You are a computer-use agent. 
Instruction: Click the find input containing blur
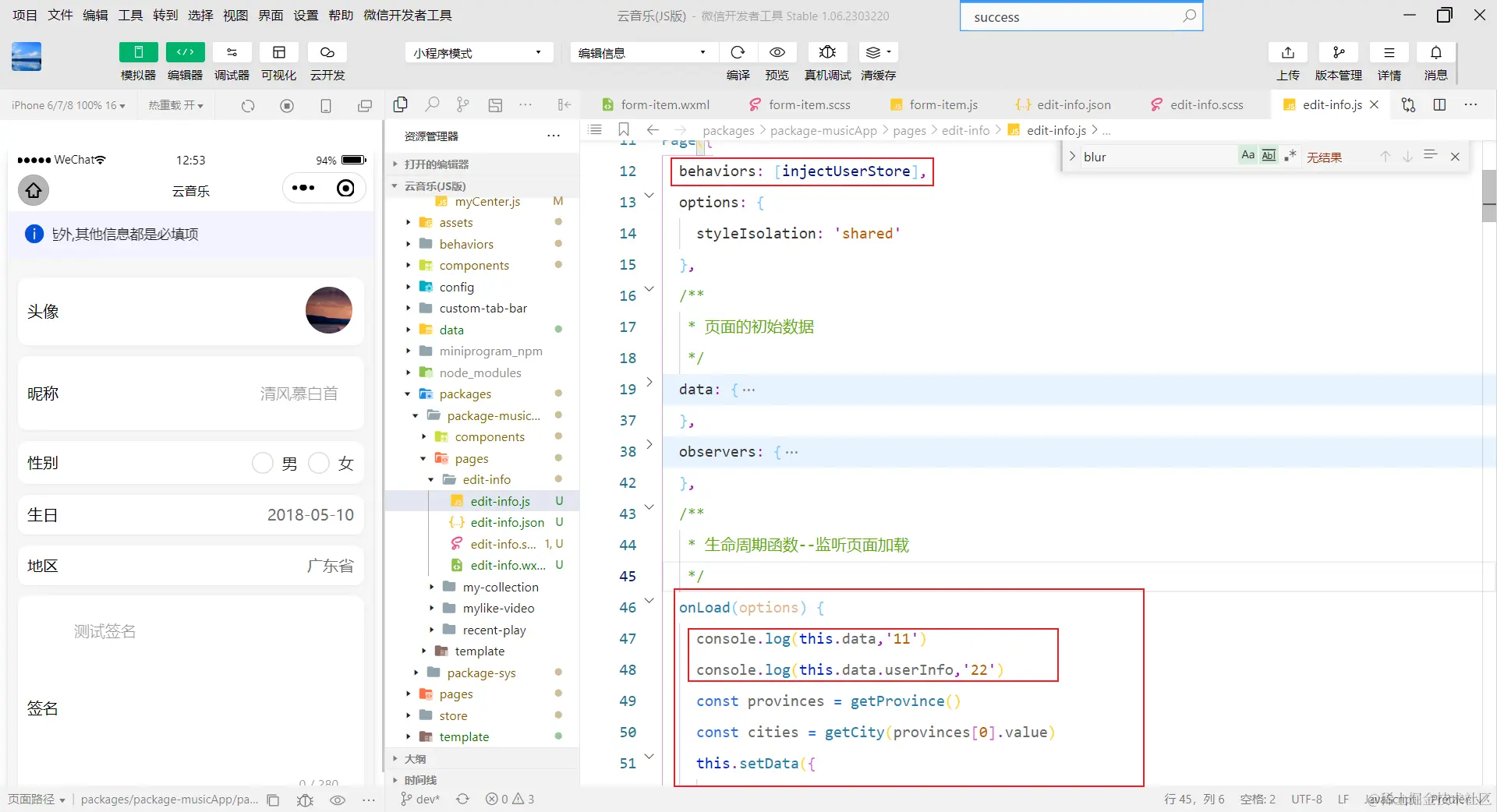(x=1159, y=157)
